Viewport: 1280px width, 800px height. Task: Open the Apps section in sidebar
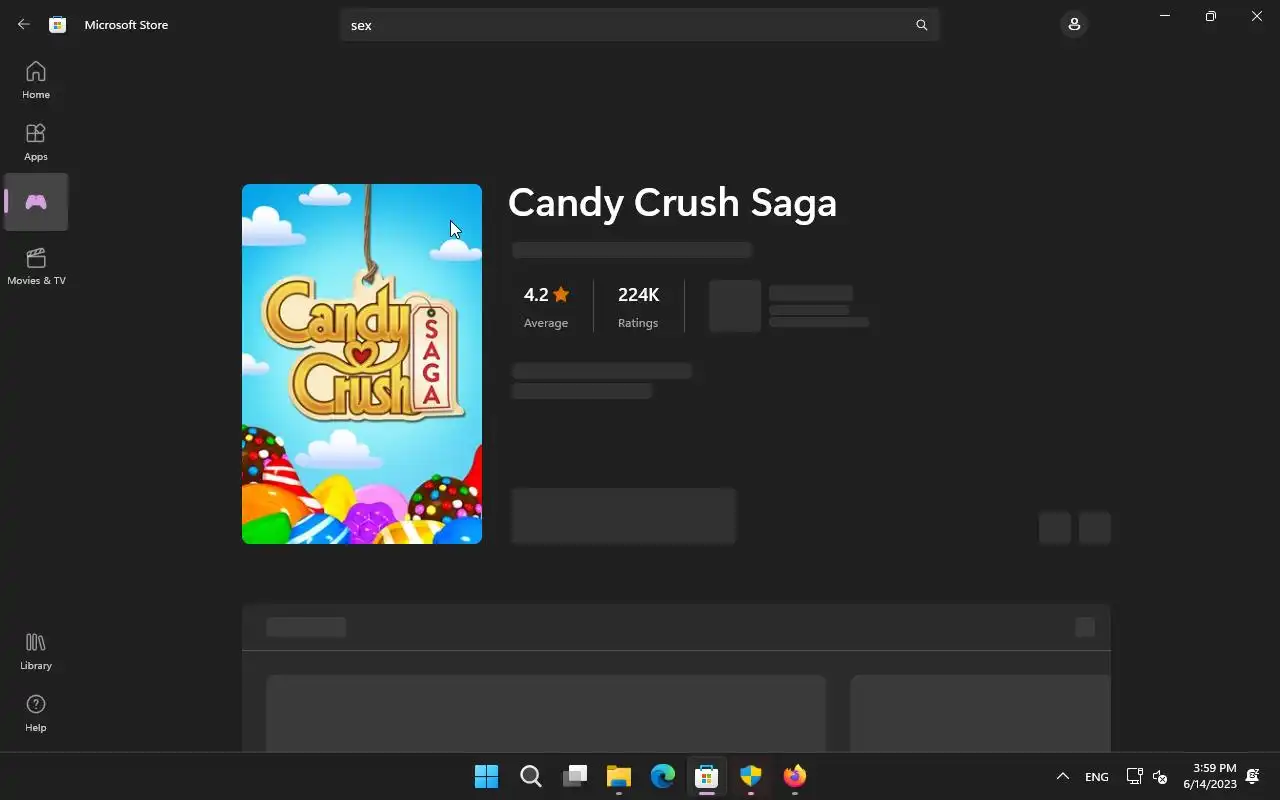point(36,142)
